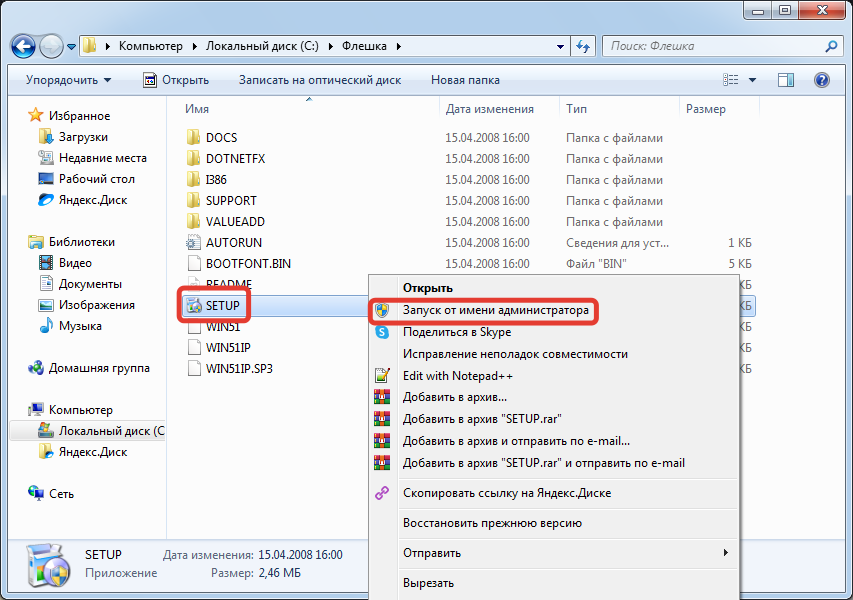The image size is (853, 600).
Task: Open Edit with Notepad++ menu entry
Action: tap(458, 375)
